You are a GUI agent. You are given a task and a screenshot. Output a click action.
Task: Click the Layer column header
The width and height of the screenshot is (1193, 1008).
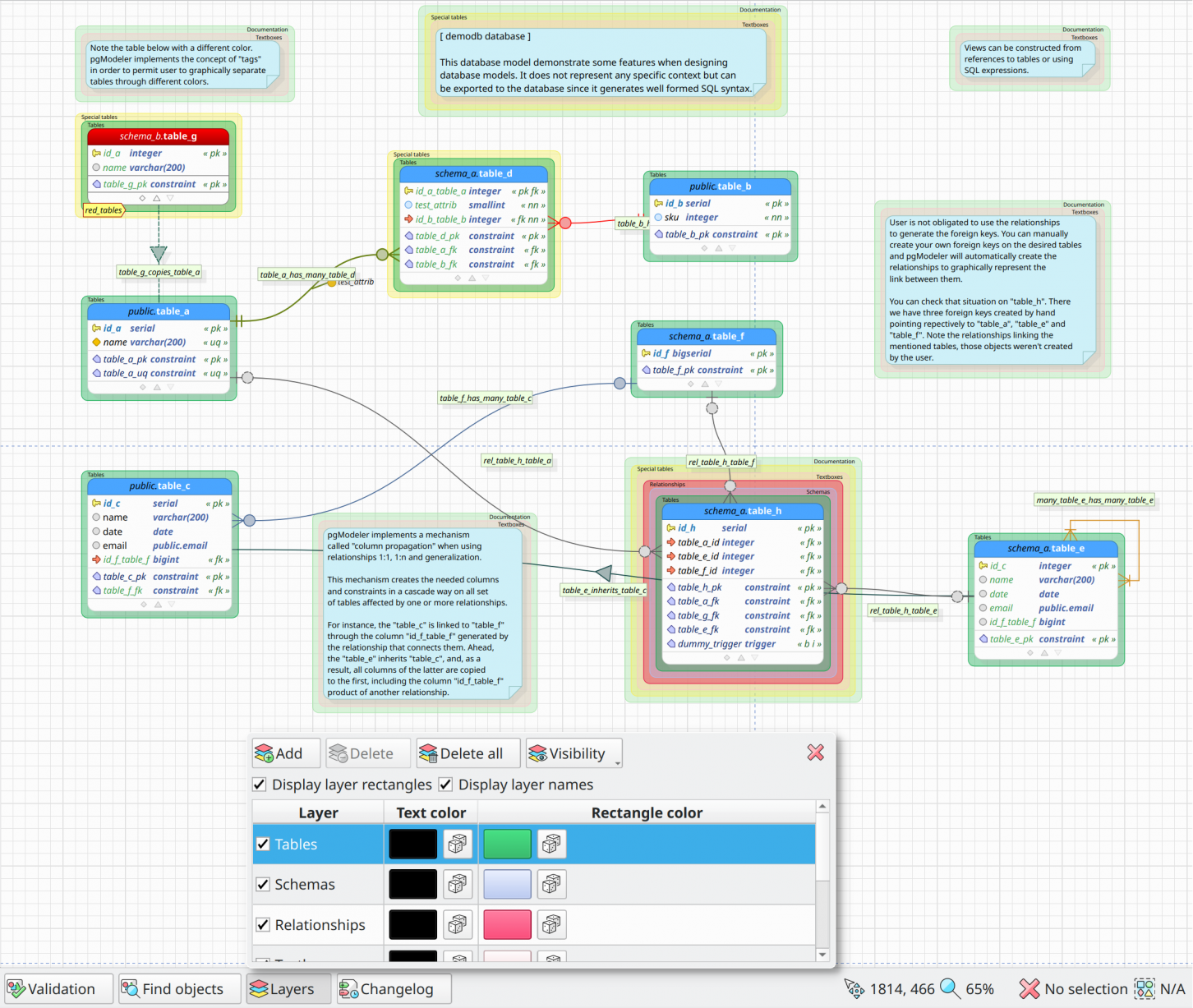[x=318, y=812]
